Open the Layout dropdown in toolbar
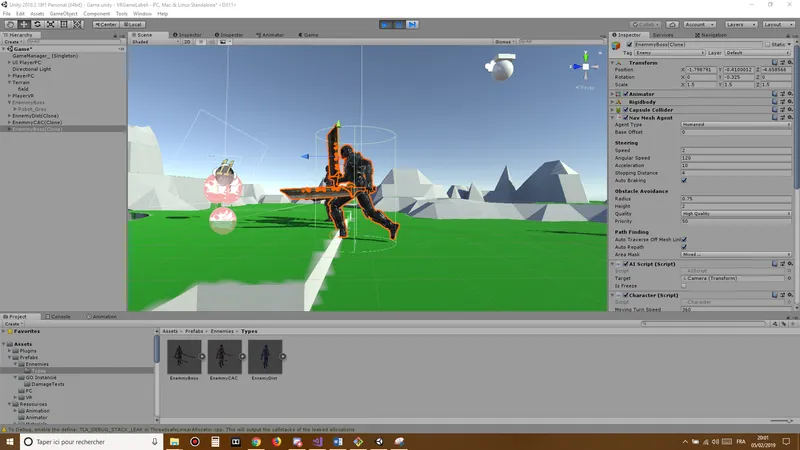Viewport: 800px width, 450px height. point(778,24)
